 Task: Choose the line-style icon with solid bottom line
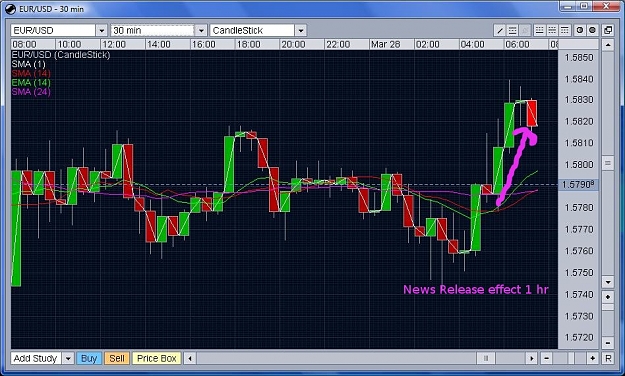(x=539, y=30)
